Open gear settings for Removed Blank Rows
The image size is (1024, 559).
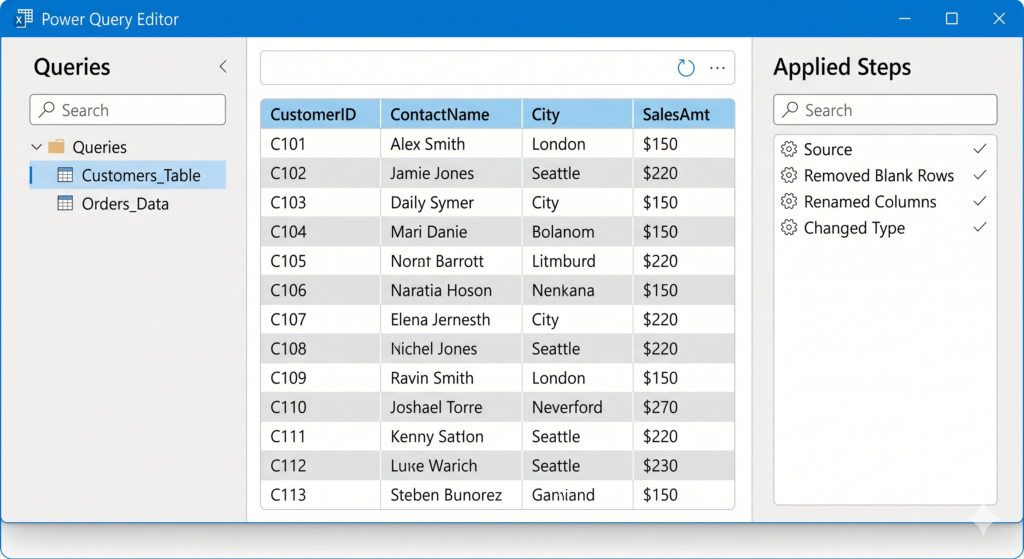click(789, 175)
